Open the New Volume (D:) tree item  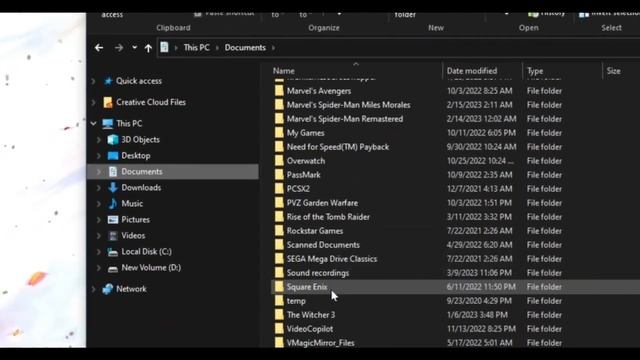pos(151,268)
